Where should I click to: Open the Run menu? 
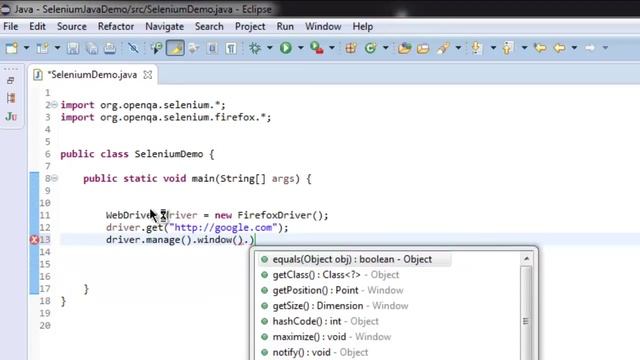(x=285, y=27)
